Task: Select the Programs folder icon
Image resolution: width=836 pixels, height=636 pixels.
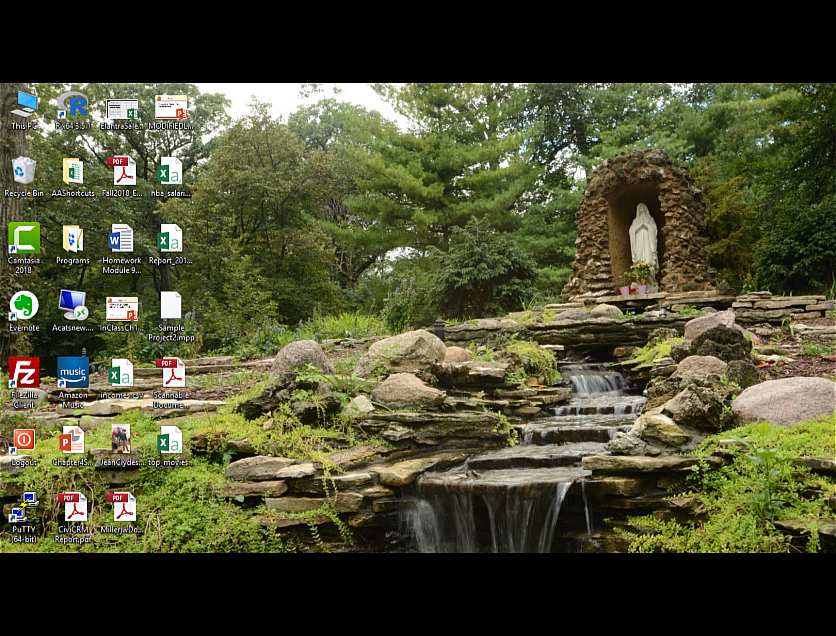Action: 72,239
